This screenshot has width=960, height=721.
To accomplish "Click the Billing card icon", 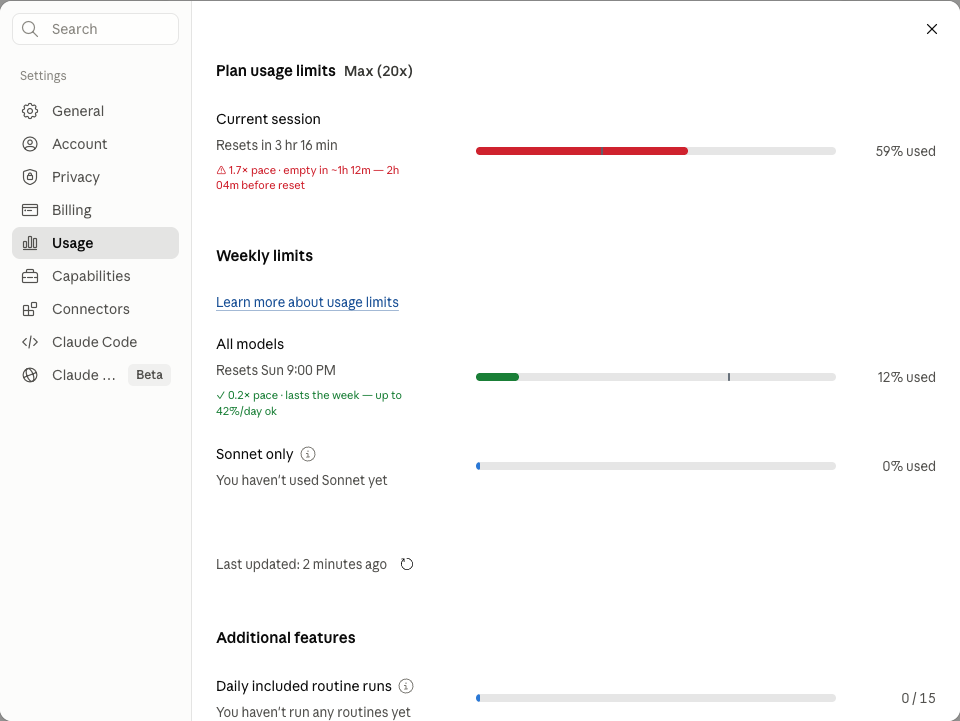I will tap(30, 210).
